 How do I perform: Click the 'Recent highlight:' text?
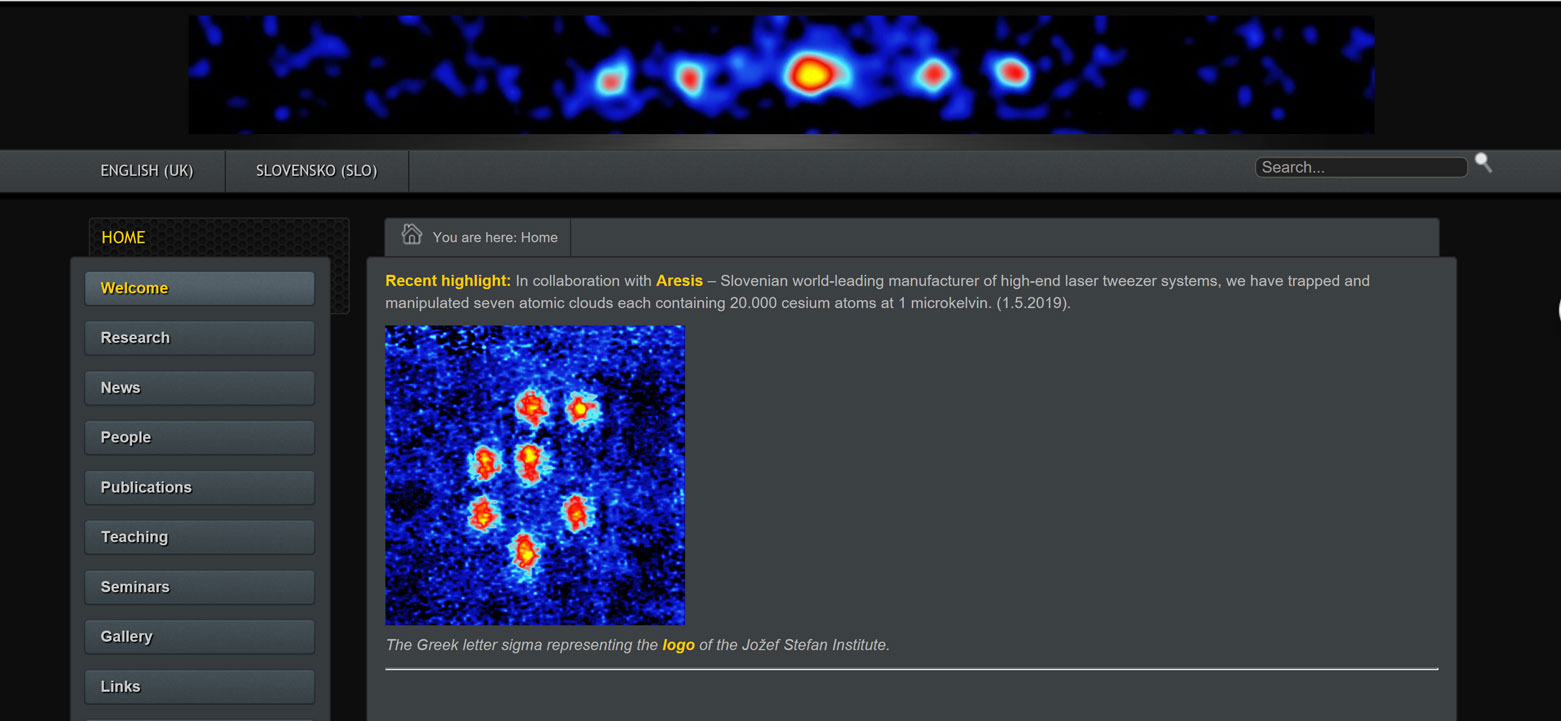(x=448, y=281)
